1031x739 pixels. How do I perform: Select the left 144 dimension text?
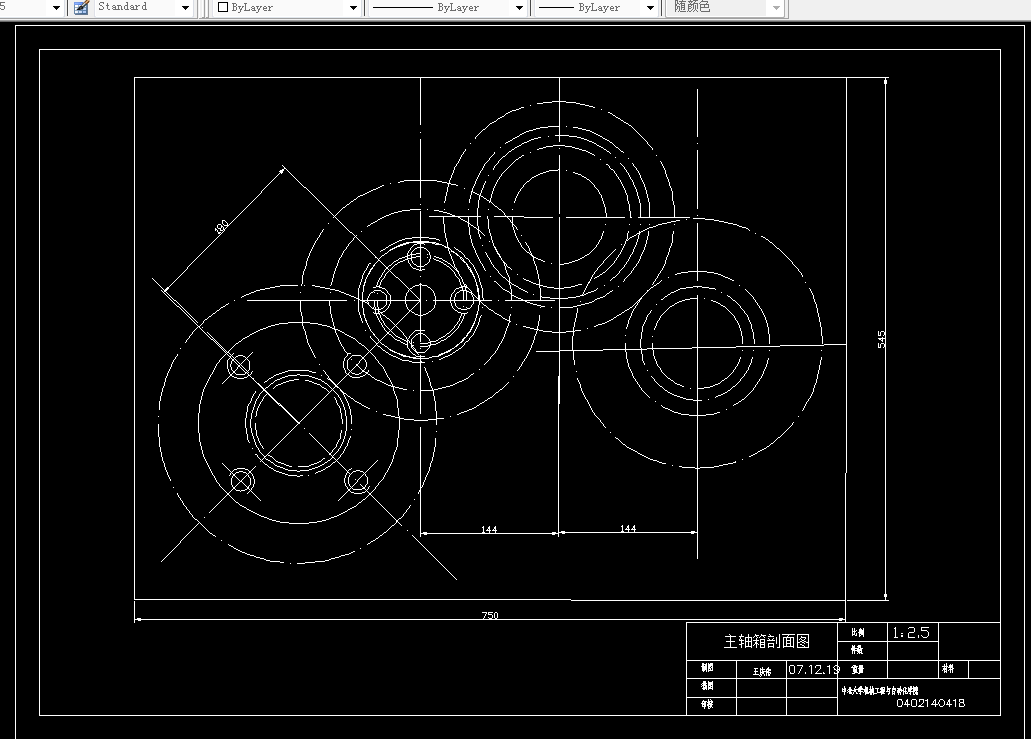(489, 529)
